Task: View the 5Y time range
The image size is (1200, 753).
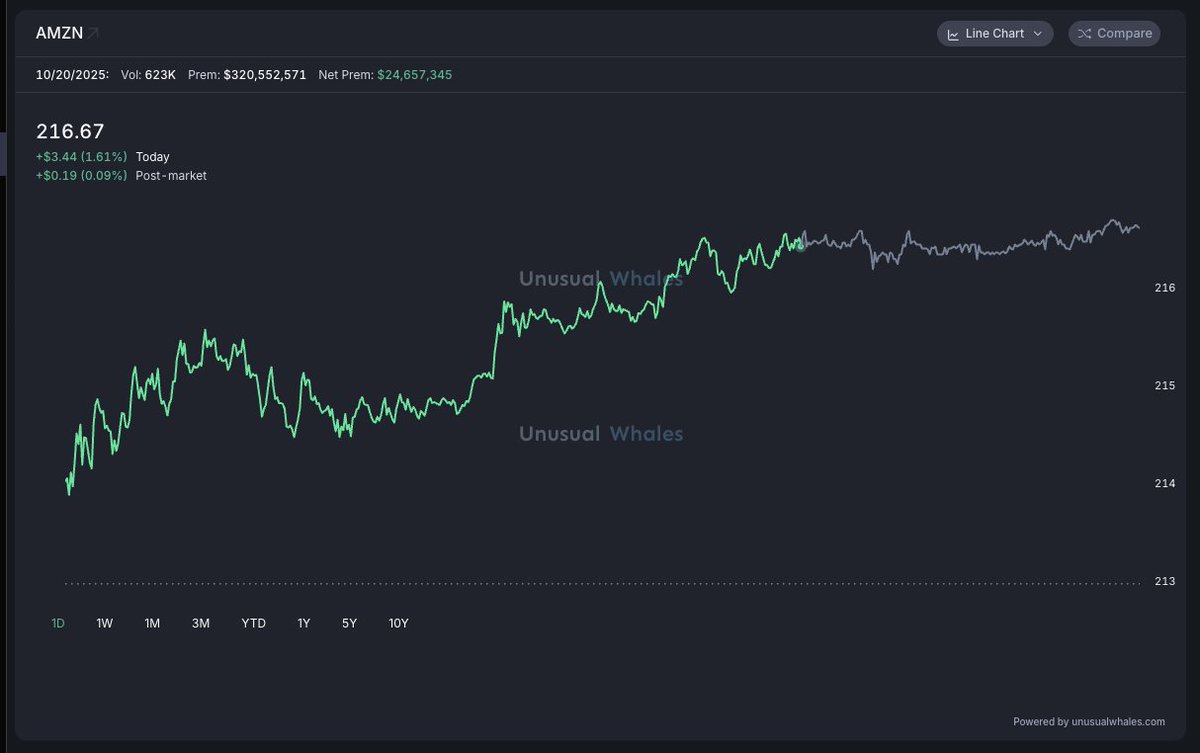Action: [349, 623]
